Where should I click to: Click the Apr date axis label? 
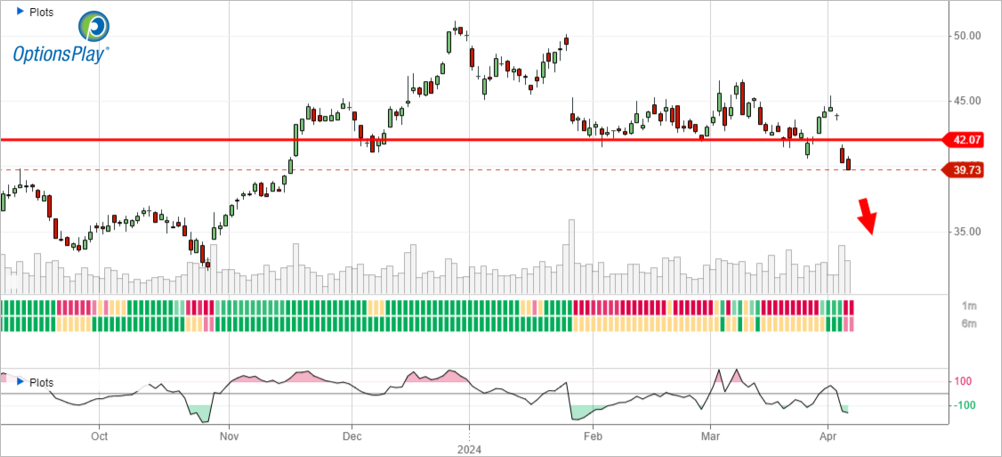(828, 436)
